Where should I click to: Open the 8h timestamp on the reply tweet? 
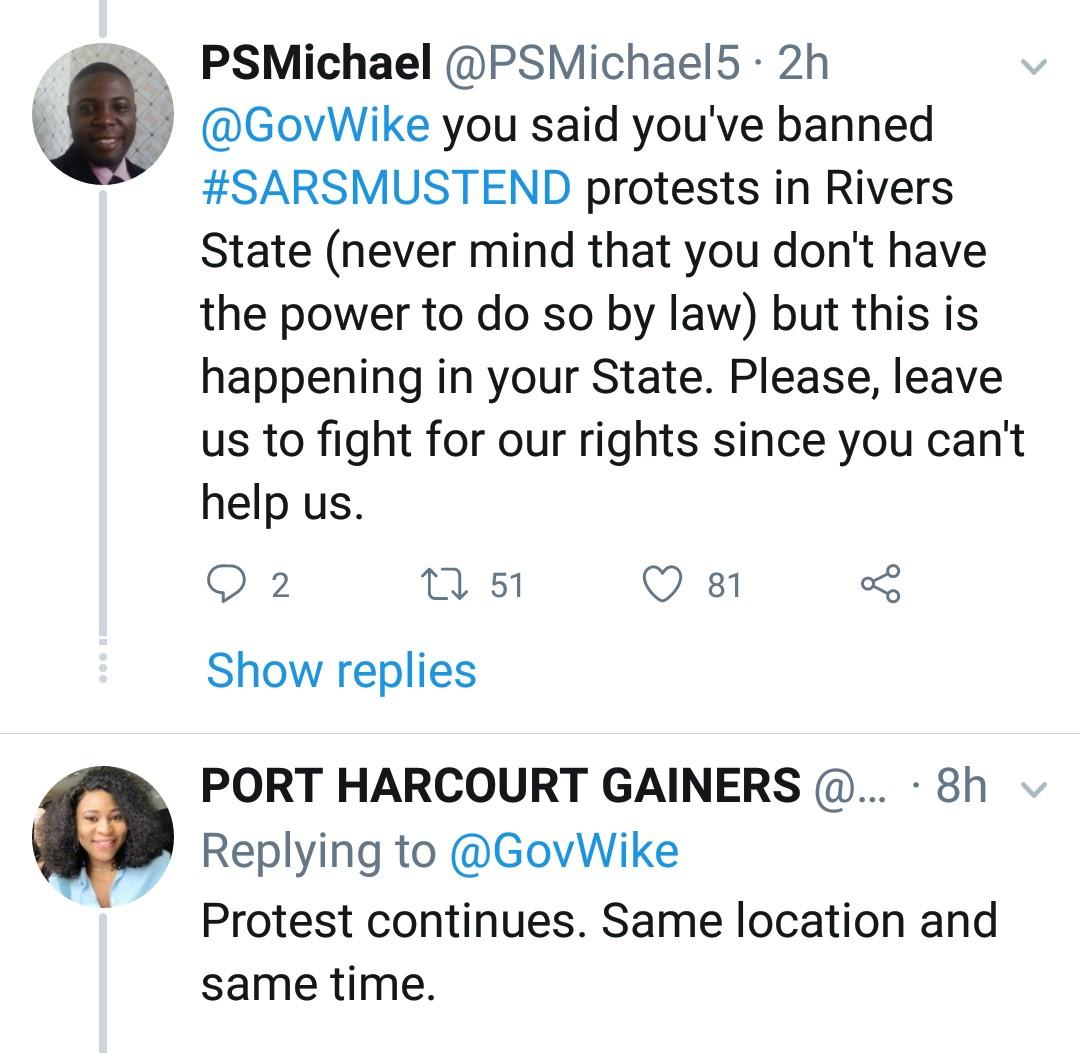click(961, 787)
